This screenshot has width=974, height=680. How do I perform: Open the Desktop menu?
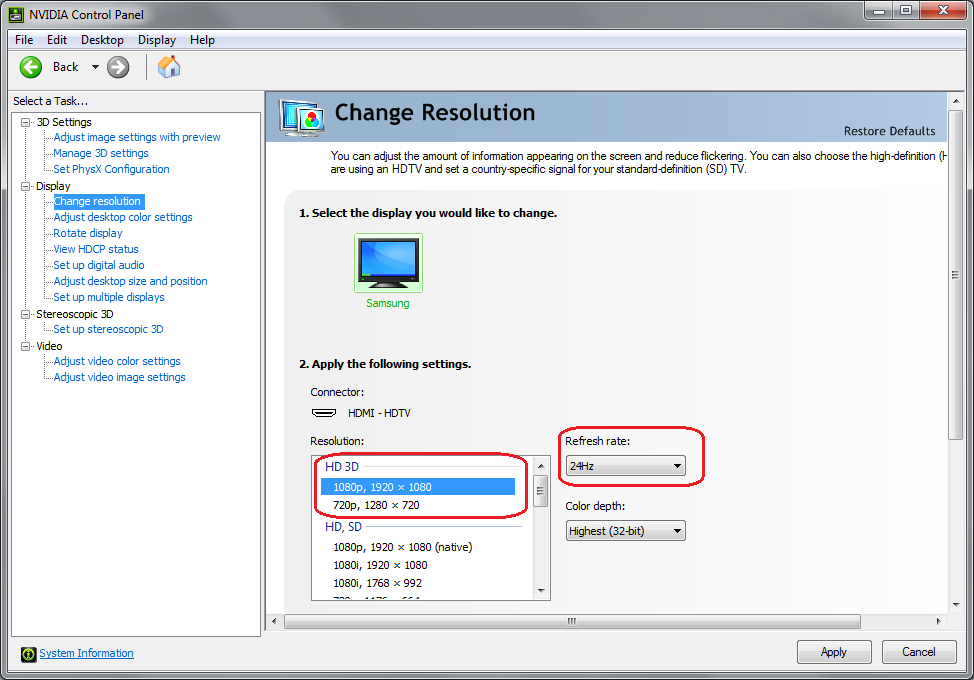[x=102, y=40]
